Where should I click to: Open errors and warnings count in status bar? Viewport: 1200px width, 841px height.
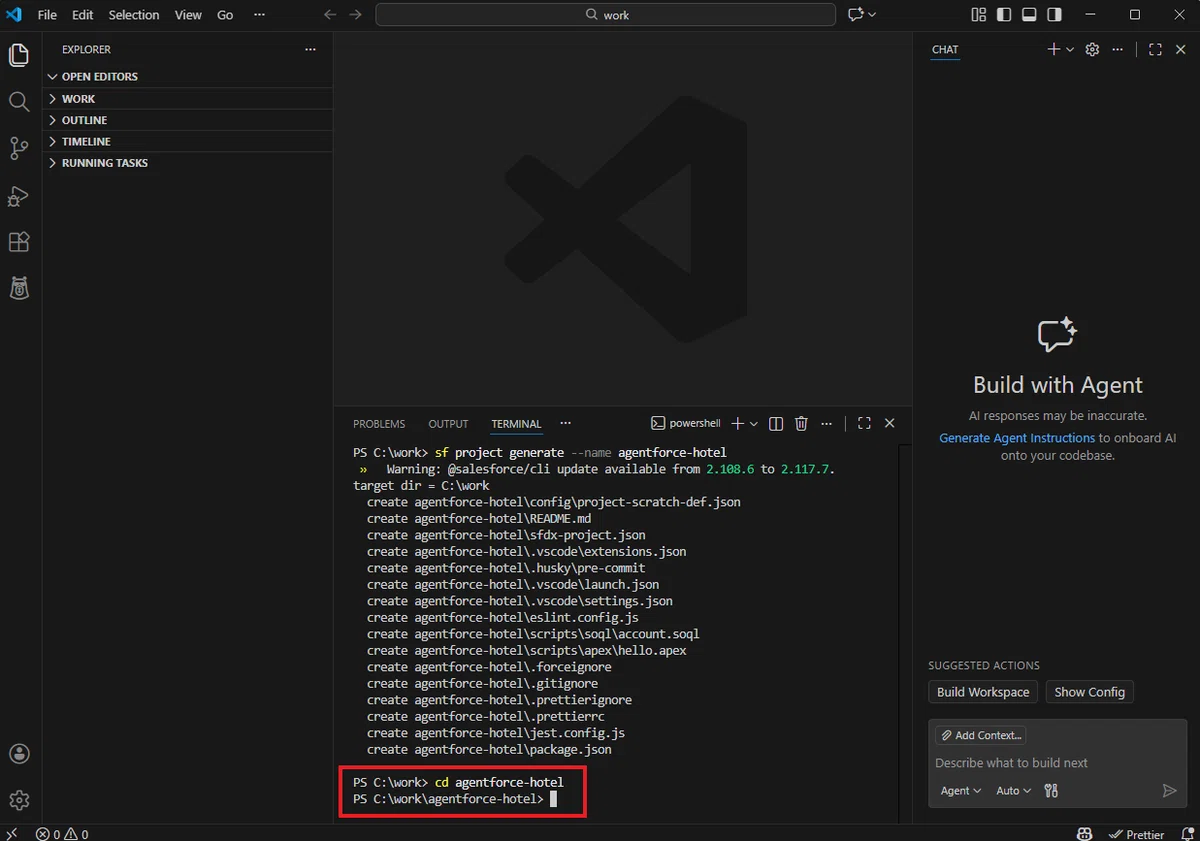click(x=62, y=833)
